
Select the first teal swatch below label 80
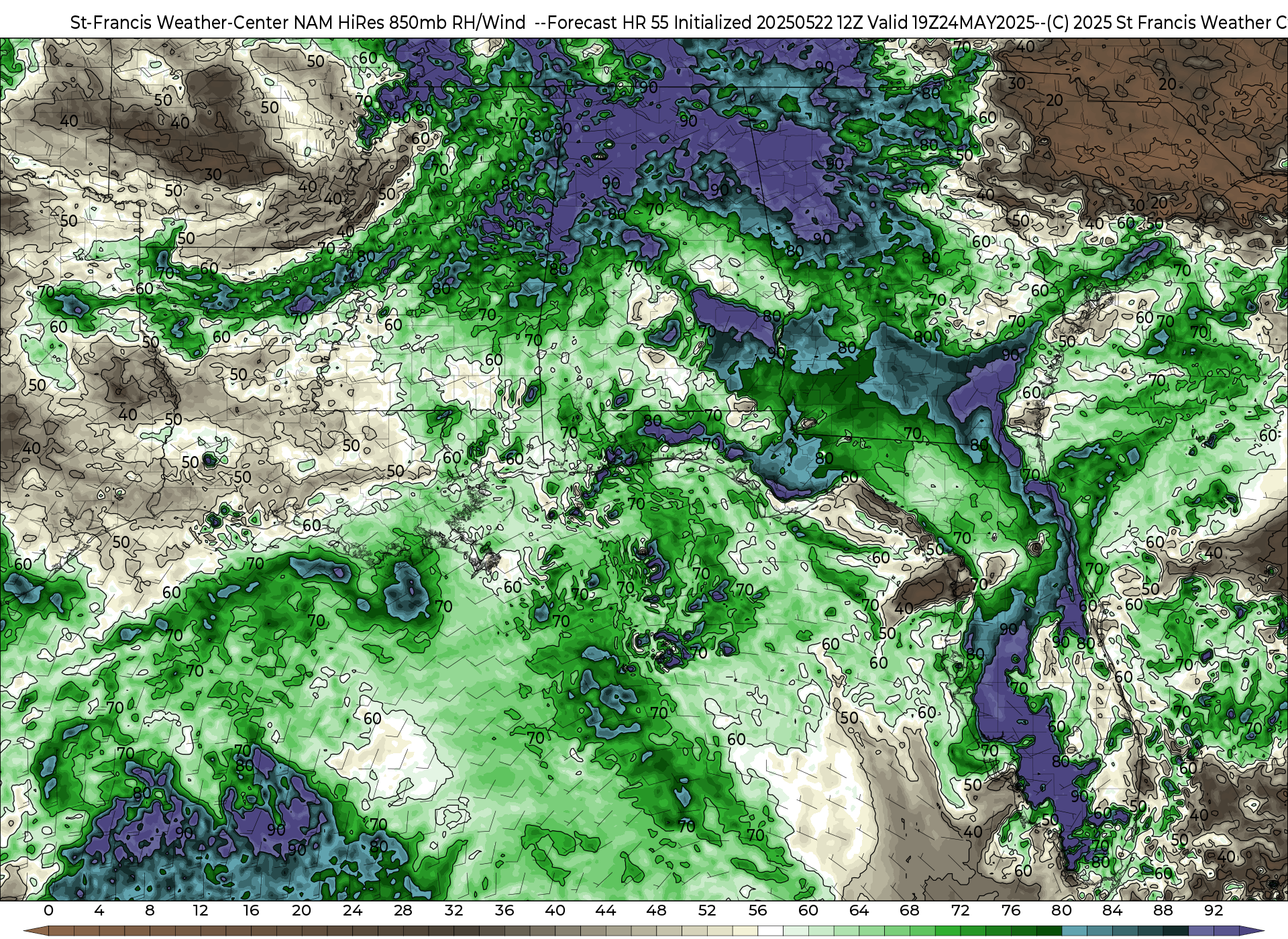(1074, 931)
